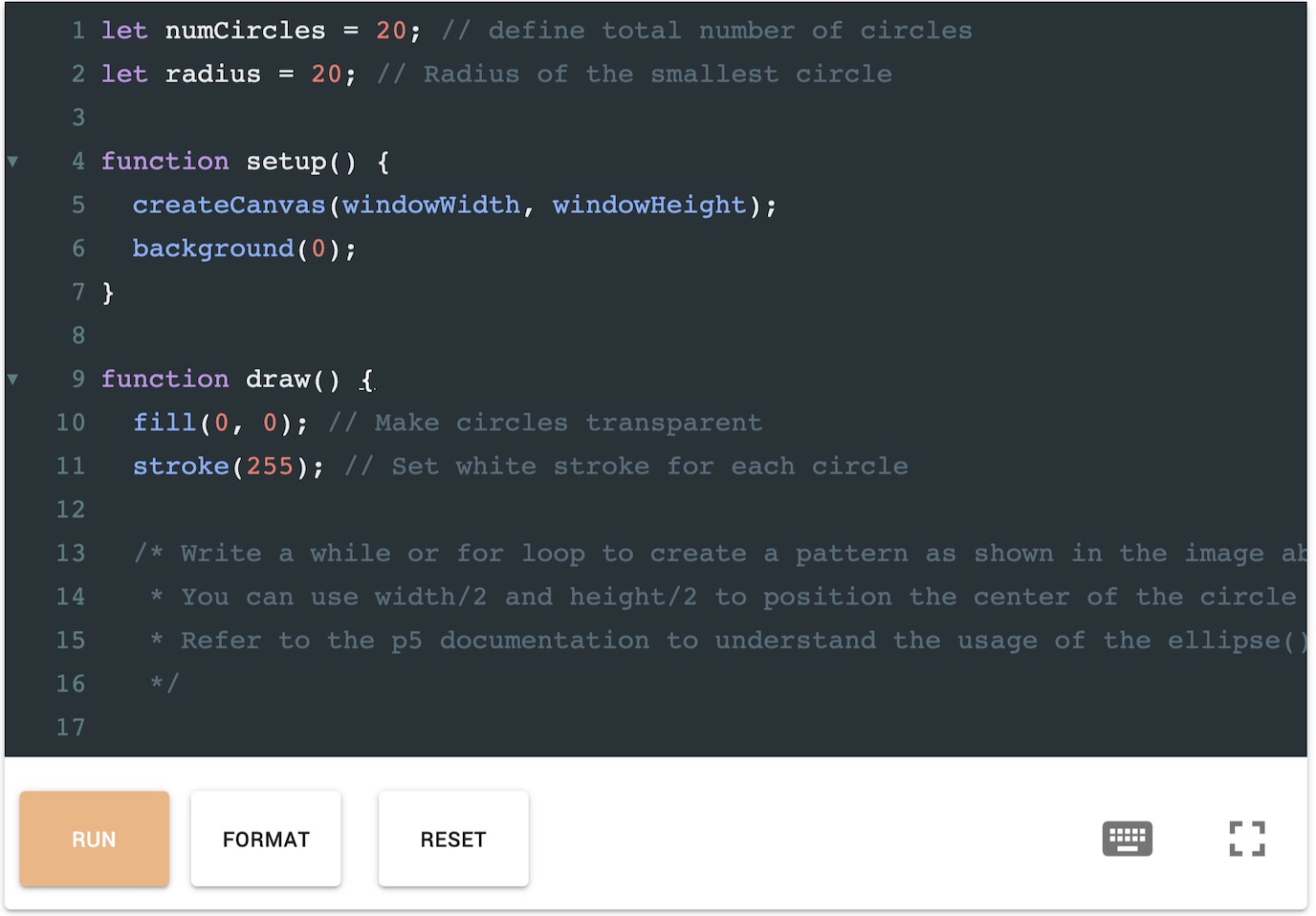Click createCanvas call on line 5
Screen dimensions: 1316x916
point(229,205)
